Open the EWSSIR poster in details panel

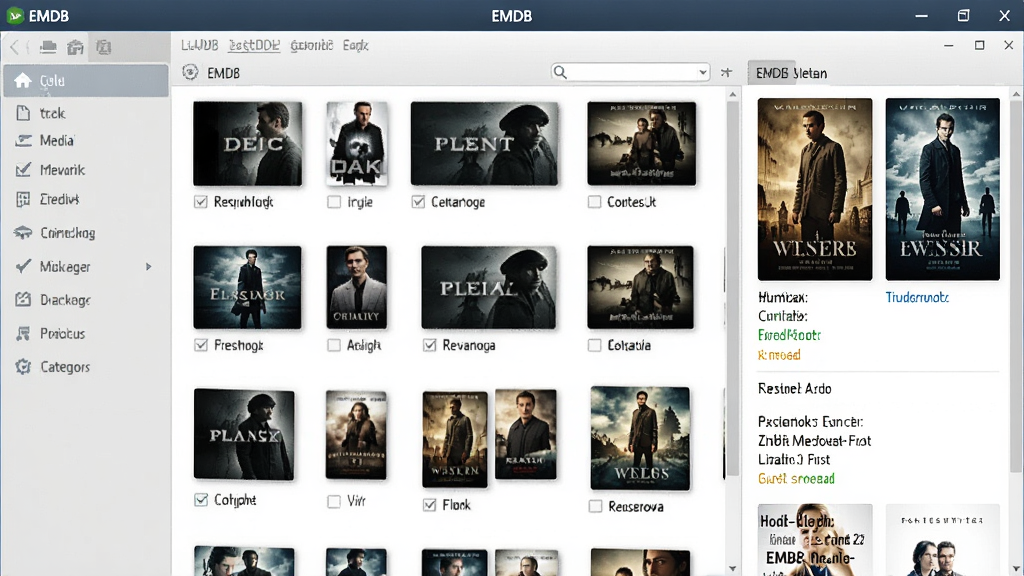click(942, 189)
